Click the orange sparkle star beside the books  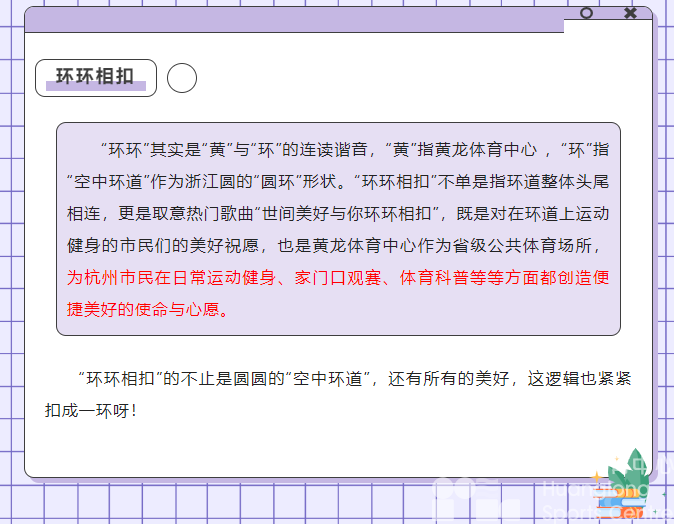pyautogui.click(x=596, y=478)
